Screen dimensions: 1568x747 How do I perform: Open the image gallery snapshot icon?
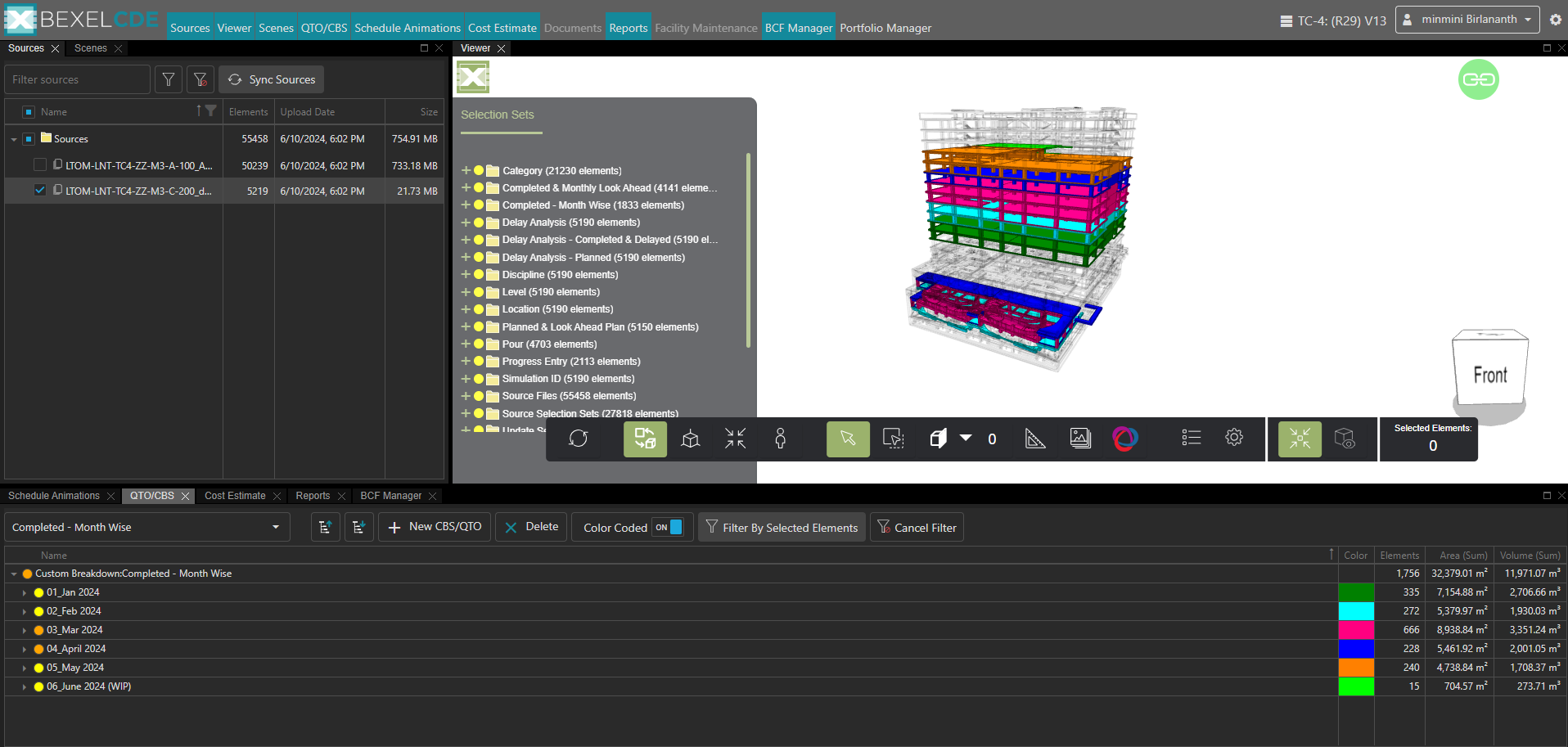[x=1080, y=439]
